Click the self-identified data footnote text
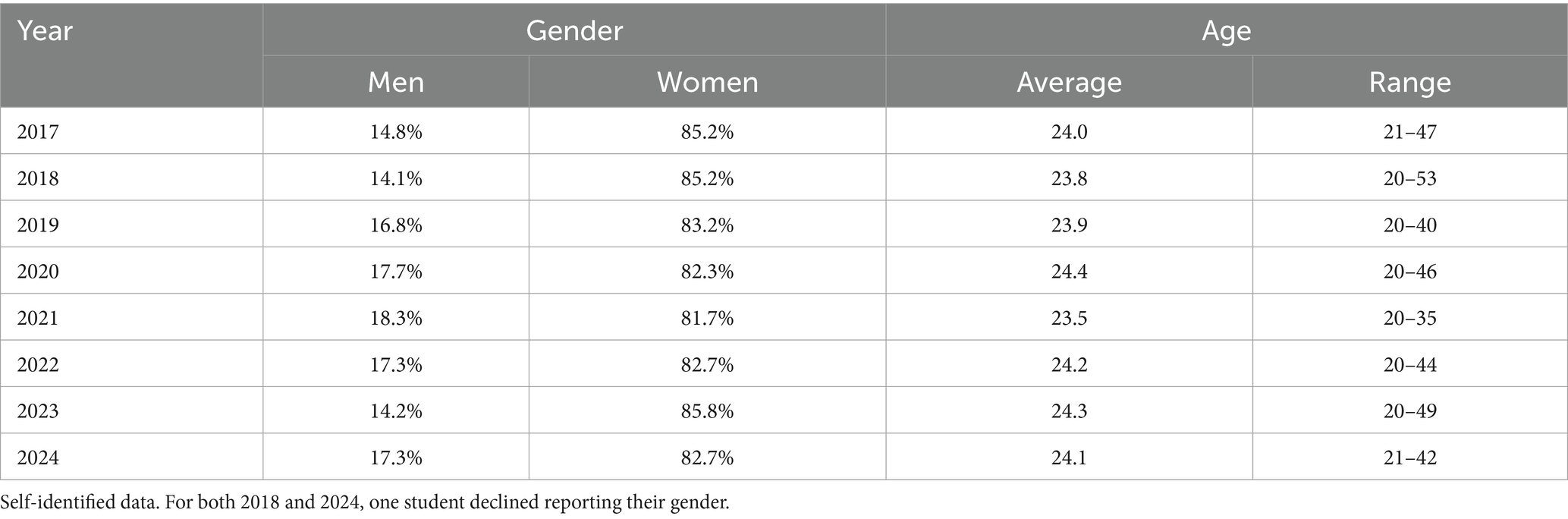The image size is (1568, 519). tap(365, 502)
